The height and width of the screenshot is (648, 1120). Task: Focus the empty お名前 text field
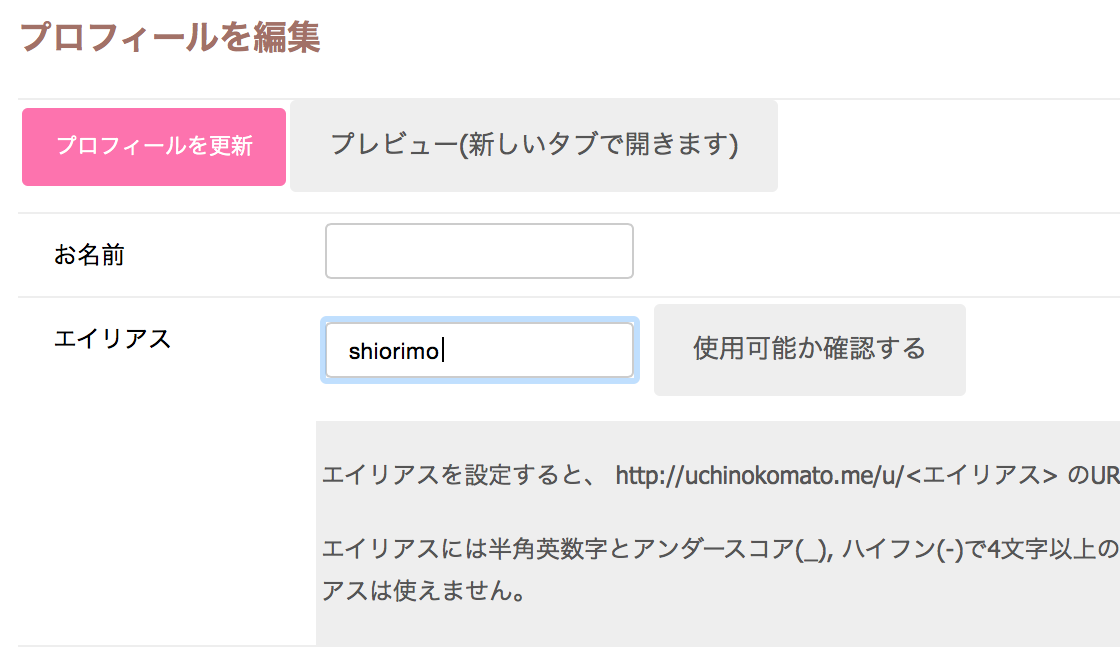479,251
